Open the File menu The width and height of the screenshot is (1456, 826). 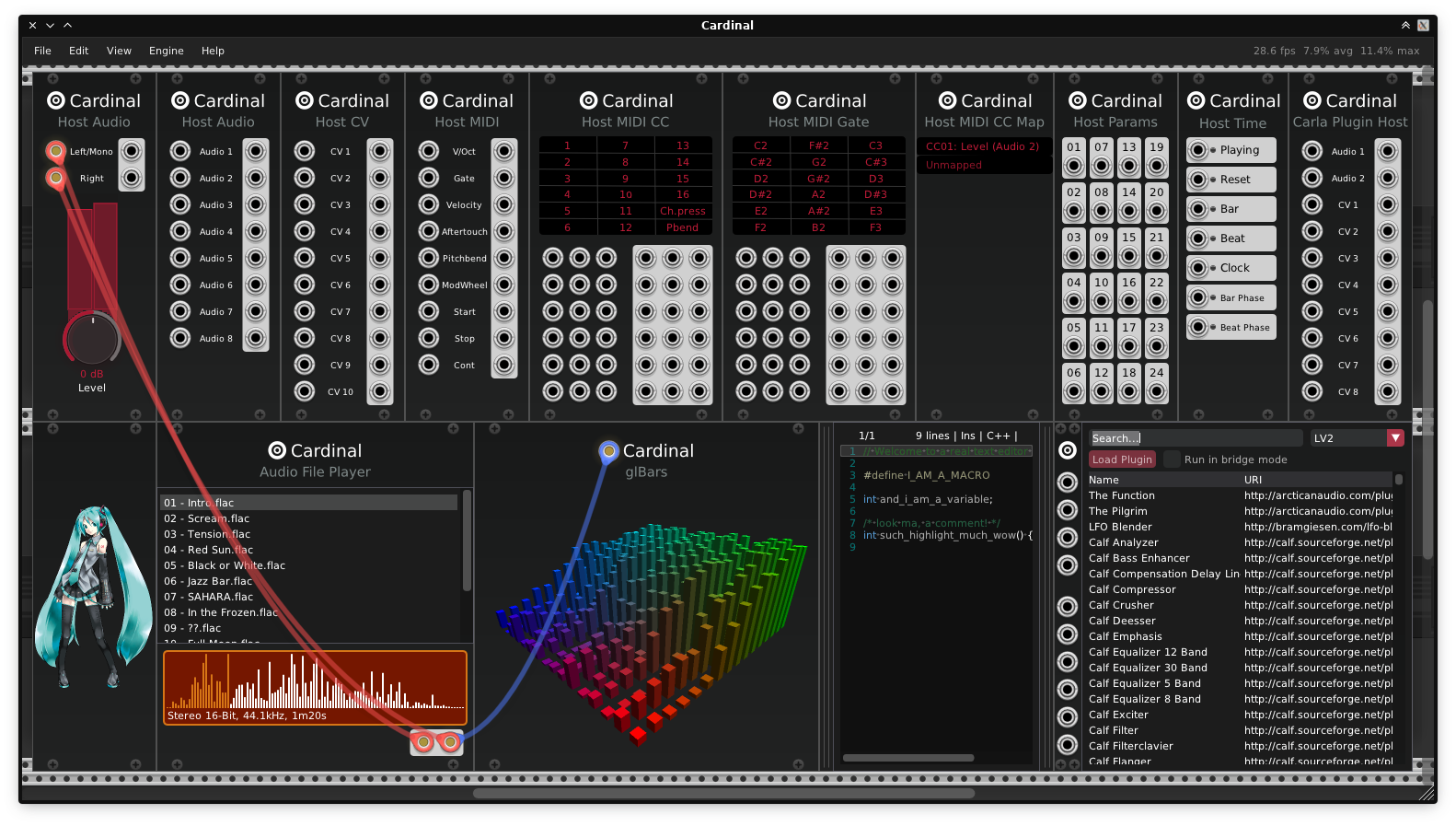(x=42, y=51)
